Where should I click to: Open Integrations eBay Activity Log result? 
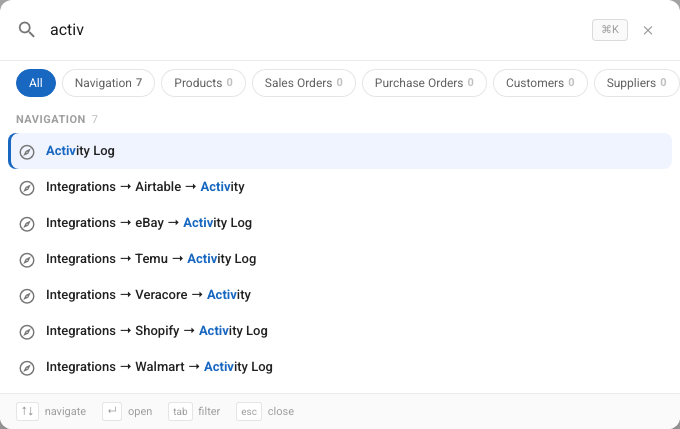340,223
